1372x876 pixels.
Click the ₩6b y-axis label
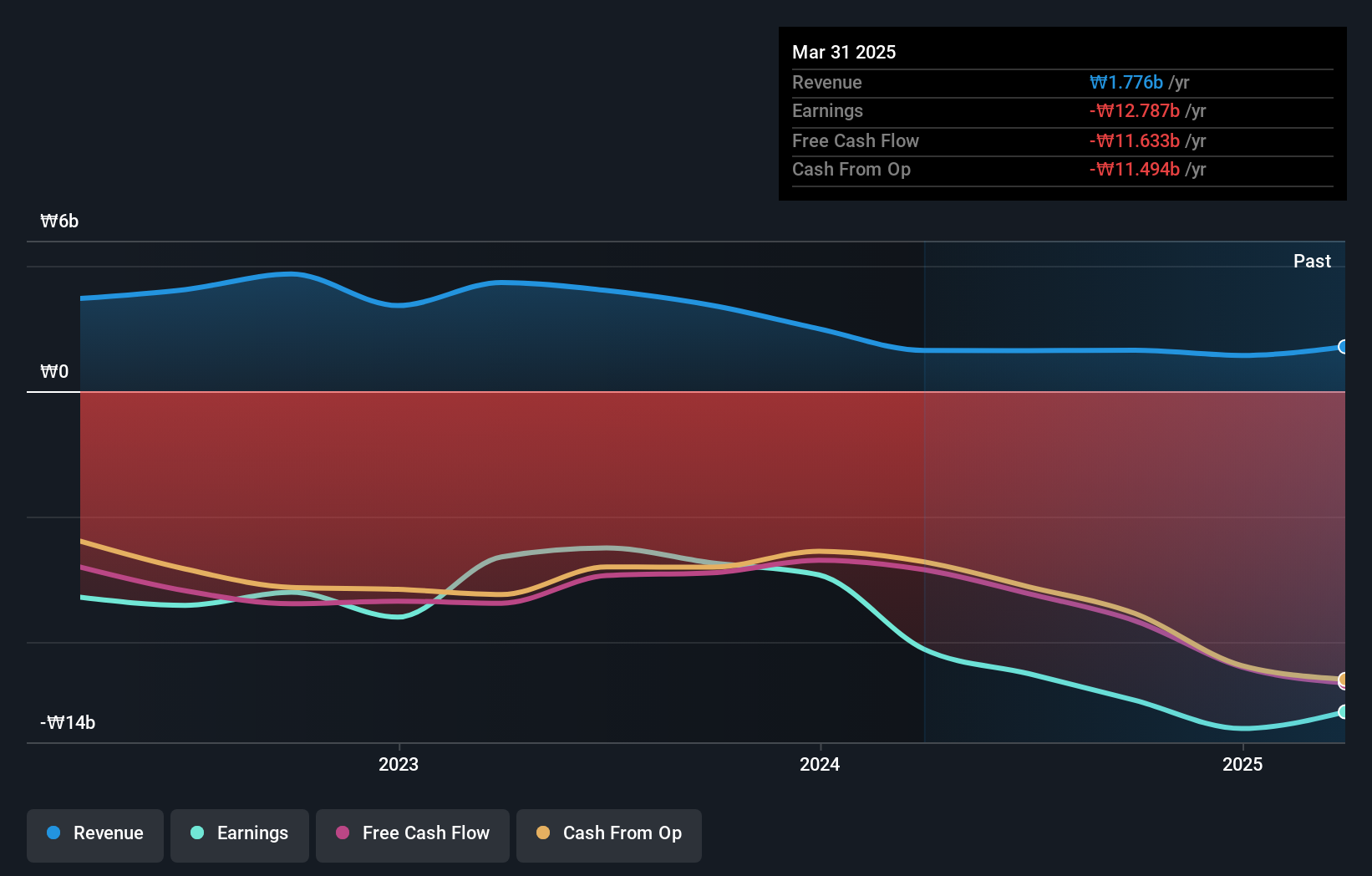click(x=59, y=221)
